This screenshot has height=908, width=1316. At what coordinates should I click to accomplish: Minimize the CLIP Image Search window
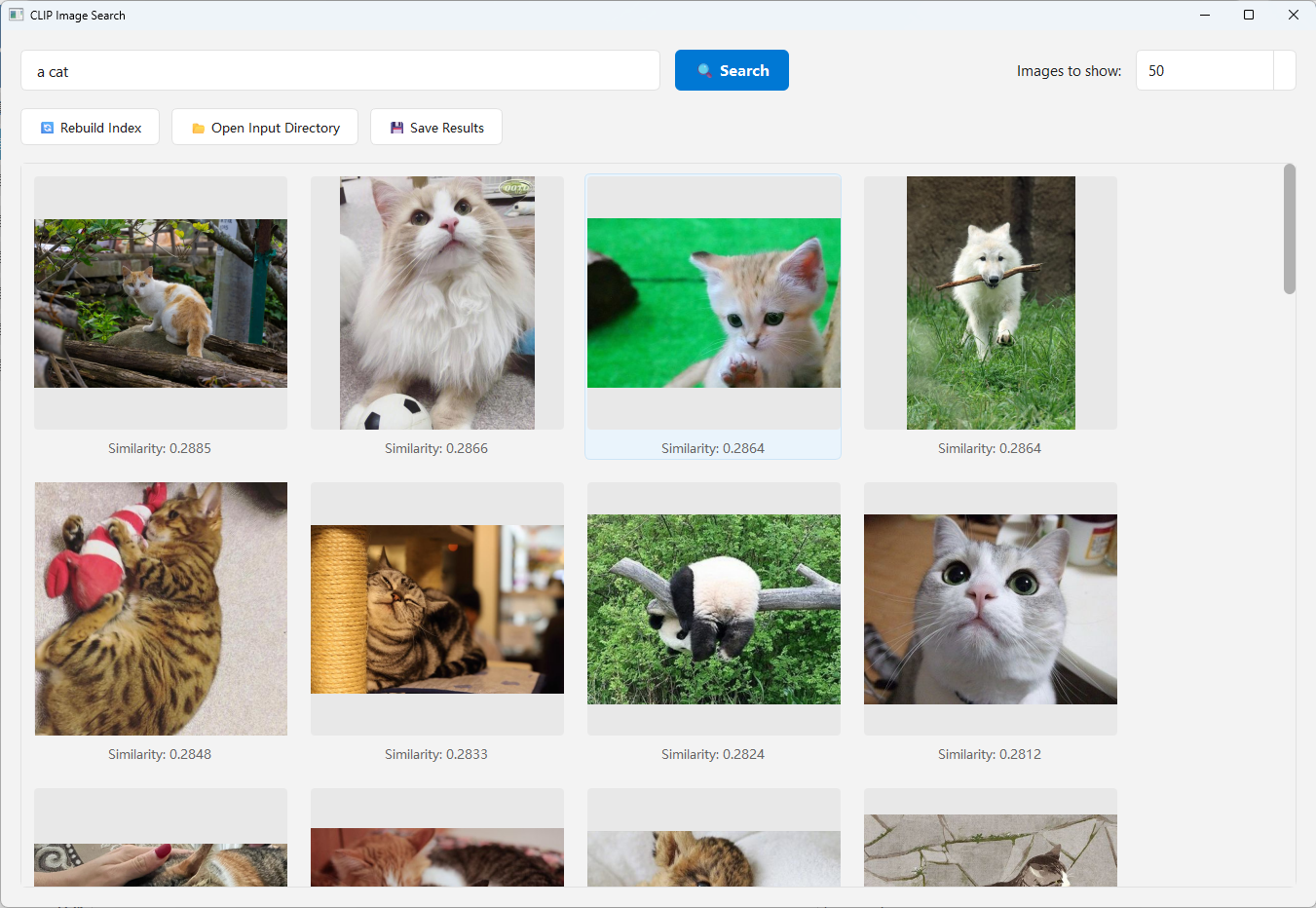pos(1205,15)
